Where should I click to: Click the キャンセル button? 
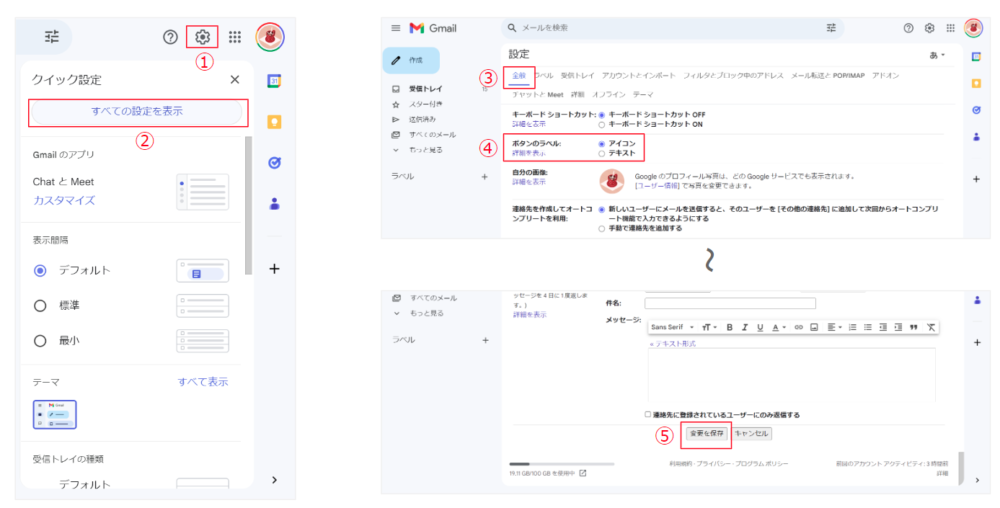pos(752,433)
